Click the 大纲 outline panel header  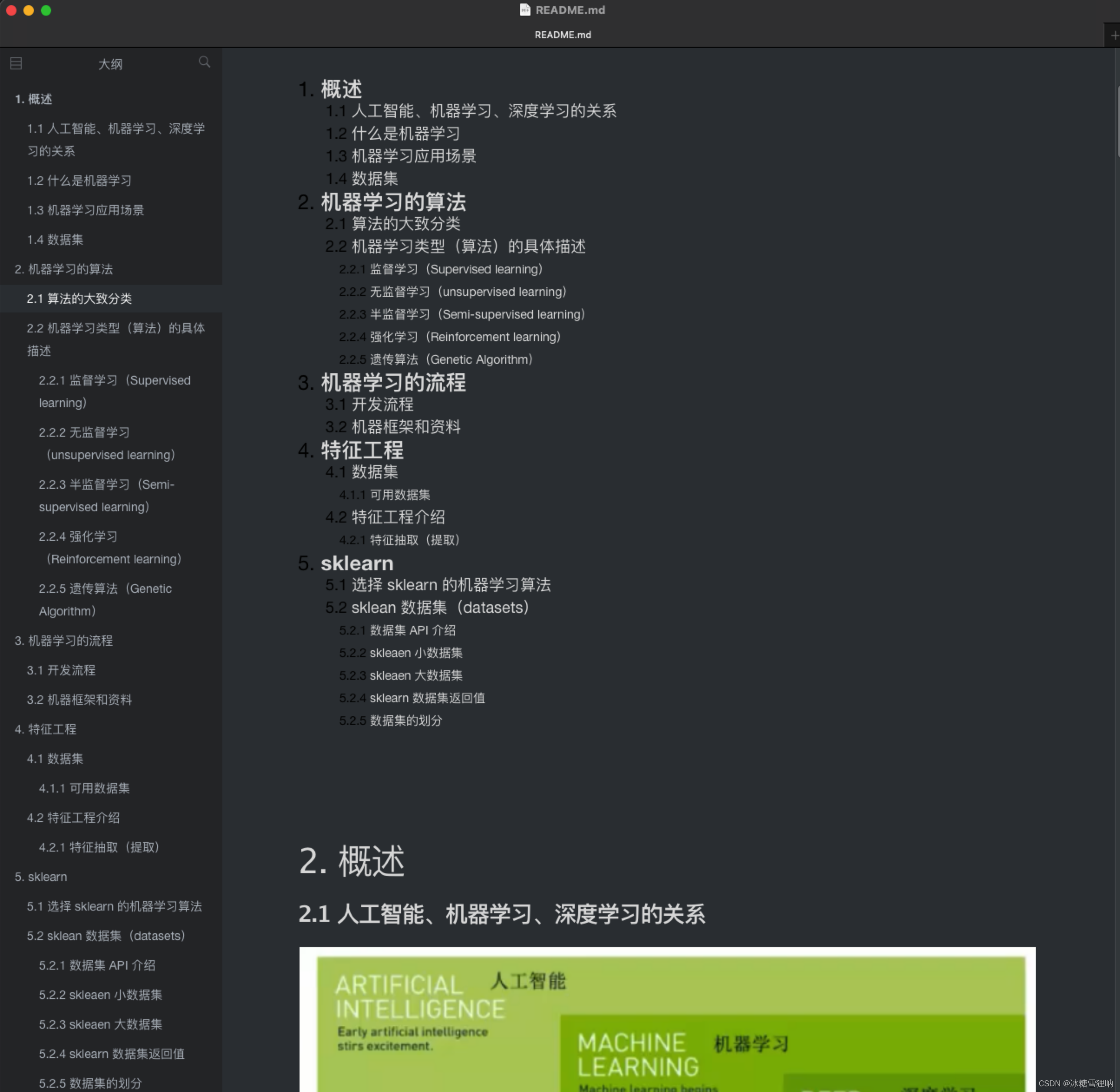click(x=110, y=64)
